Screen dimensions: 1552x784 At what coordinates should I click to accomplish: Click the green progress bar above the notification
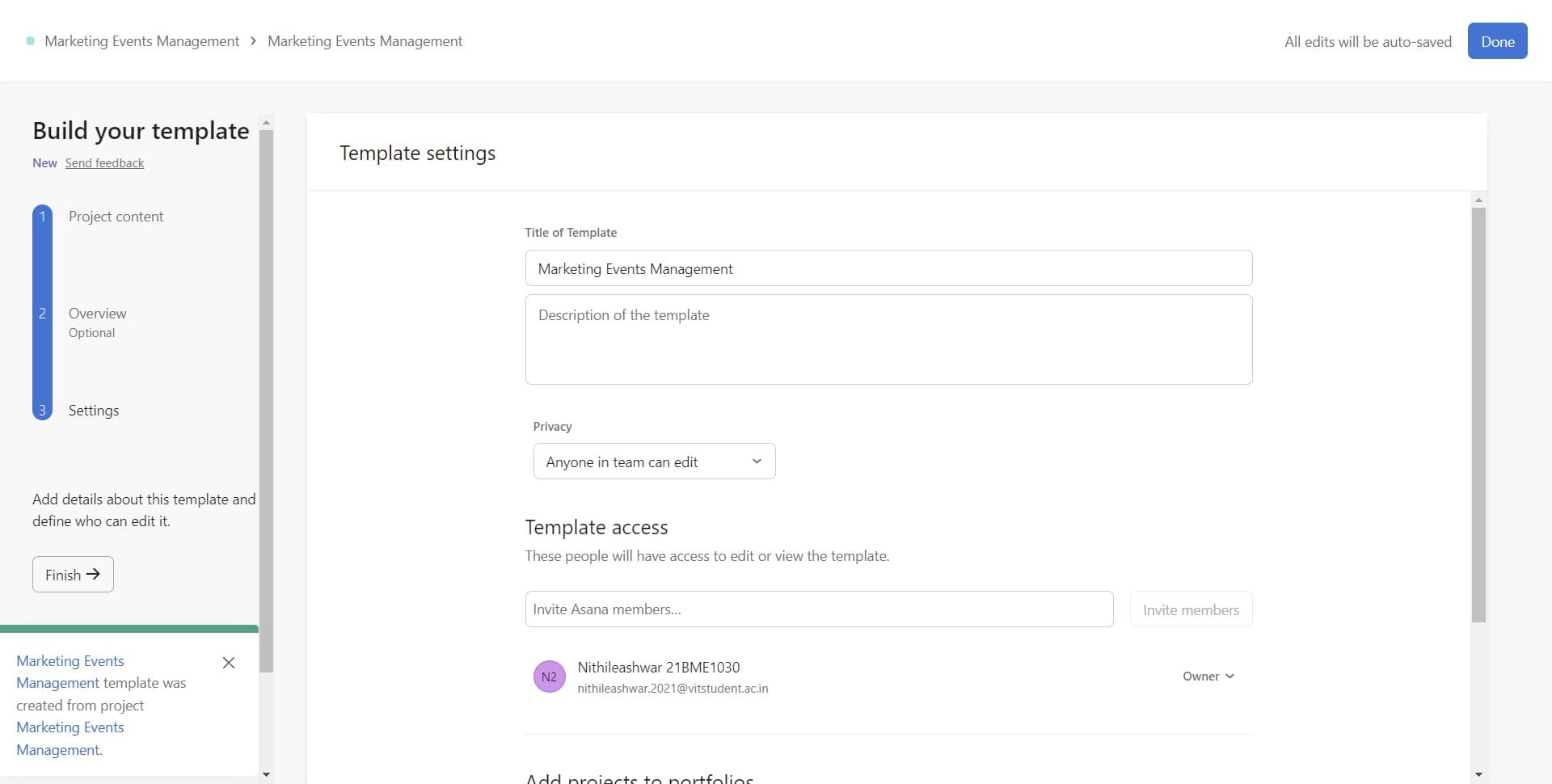click(x=129, y=628)
